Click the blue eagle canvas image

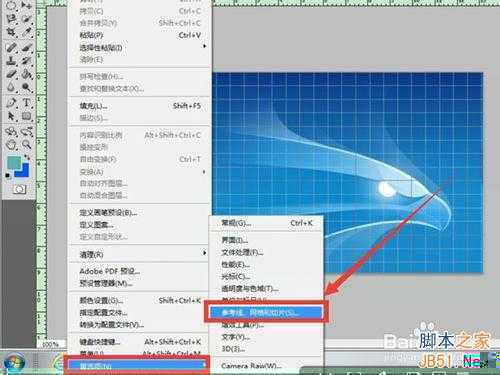pyautogui.click(x=348, y=172)
